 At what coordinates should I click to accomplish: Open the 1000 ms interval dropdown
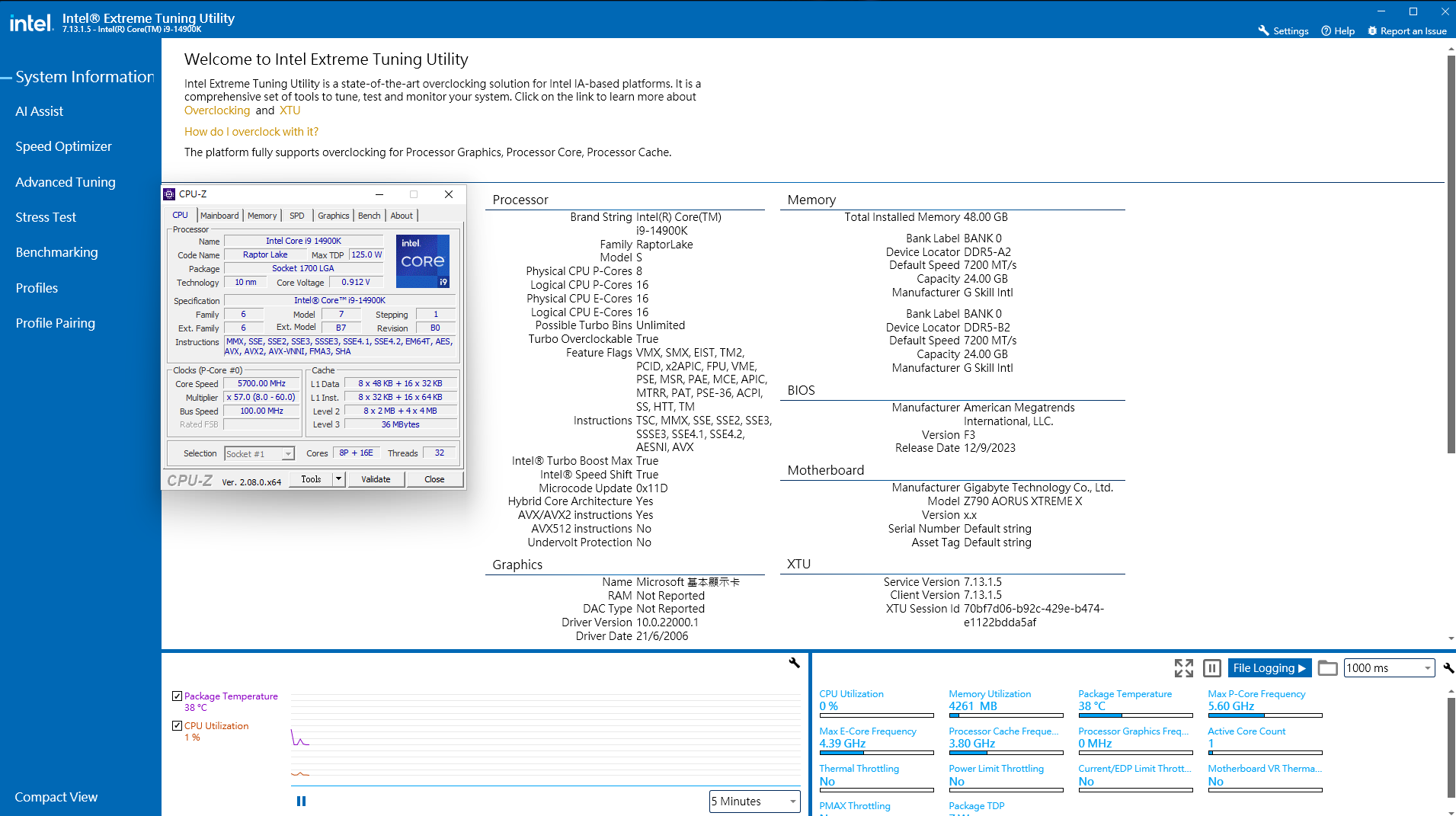pos(1389,668)
